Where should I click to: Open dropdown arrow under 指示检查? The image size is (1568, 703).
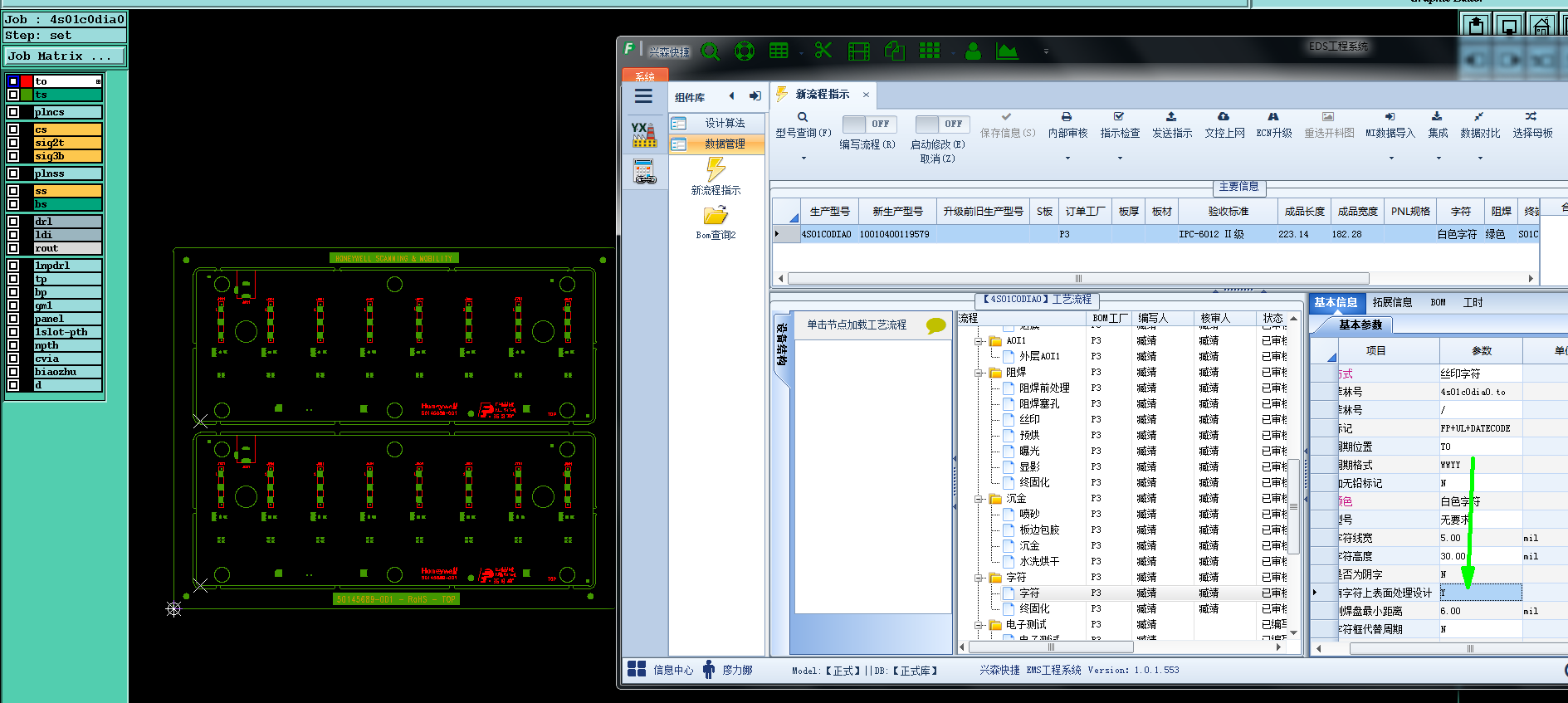pos(1120,158)
